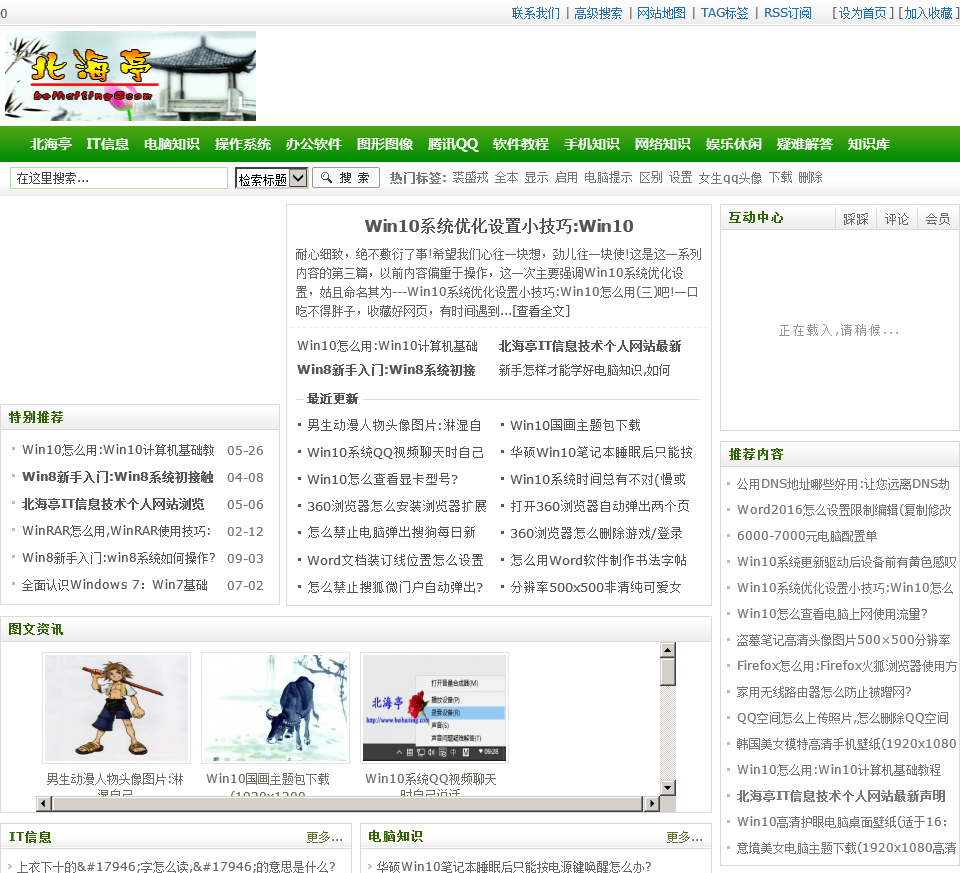Viewport: 960px width, 873px height.
Task: Click the magnifier 搜索 search button
Action: tap(346, 178)
